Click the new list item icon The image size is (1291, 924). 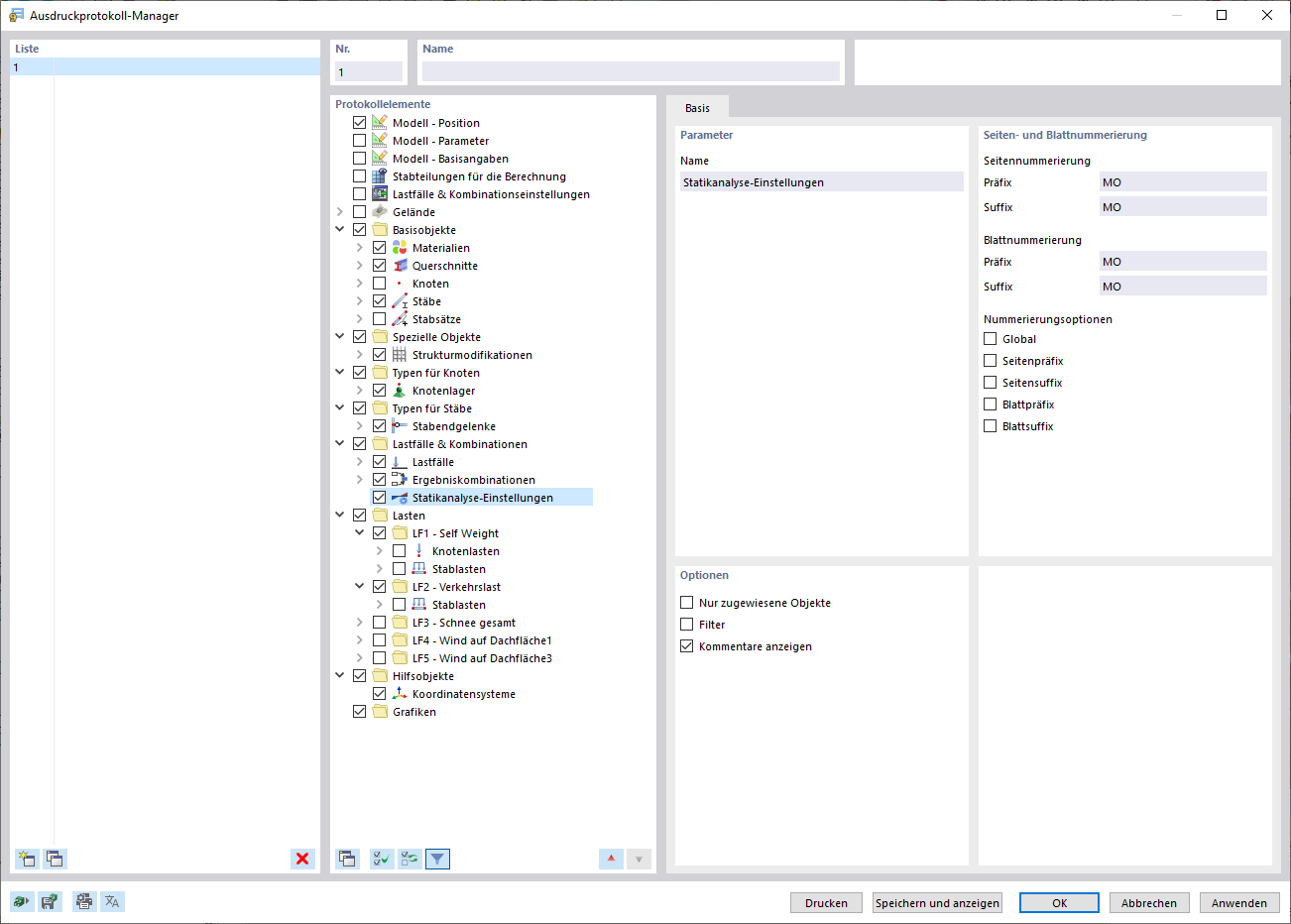tap(27, 859)
